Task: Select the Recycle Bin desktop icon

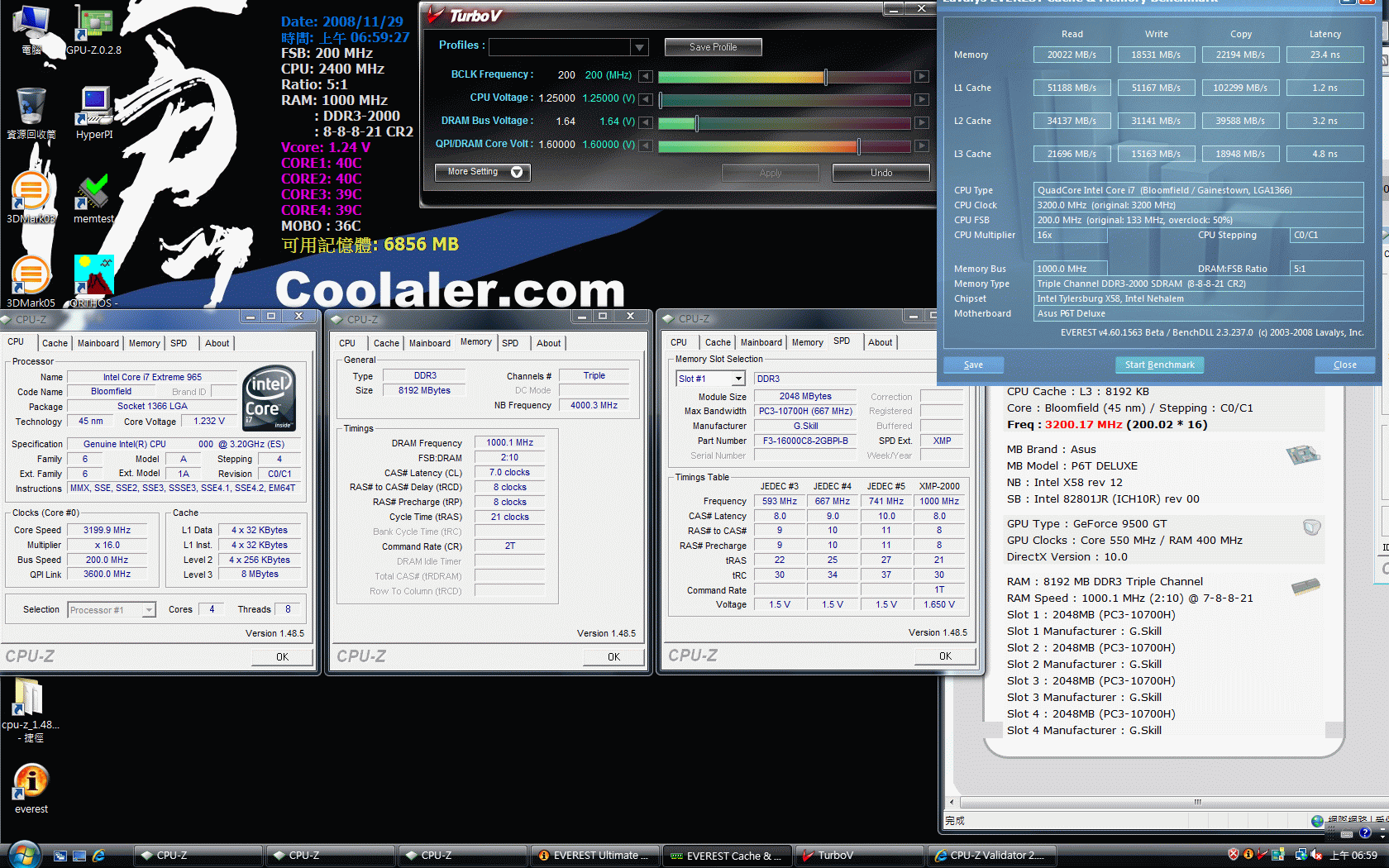Action: [x=31, y=114]
